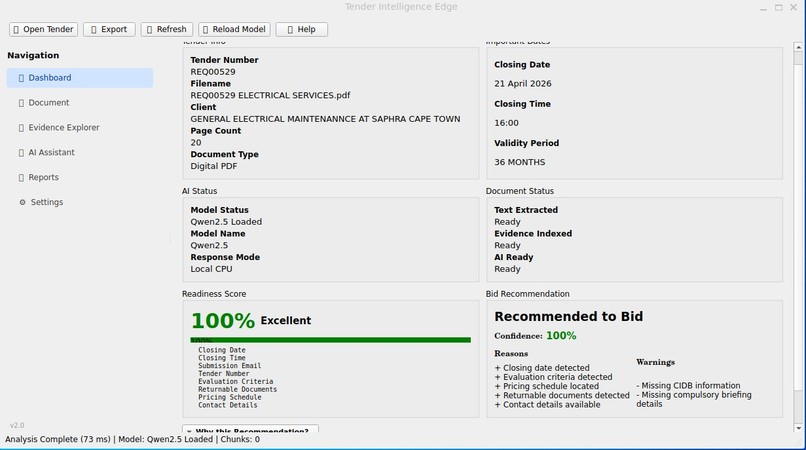Click the Chunks: 0 status bar entry

240,440
